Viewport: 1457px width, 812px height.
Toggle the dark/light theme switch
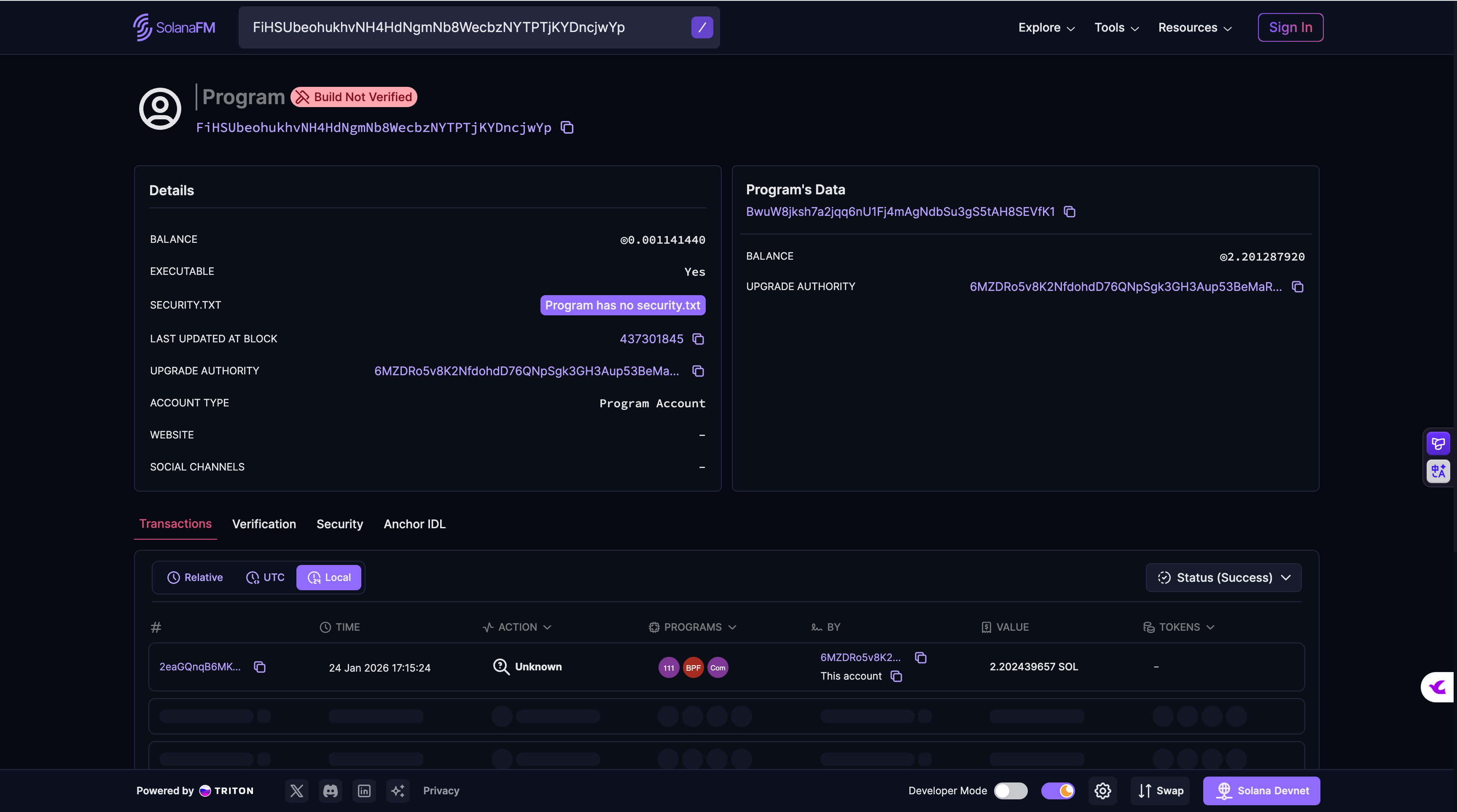[1058, 790]
